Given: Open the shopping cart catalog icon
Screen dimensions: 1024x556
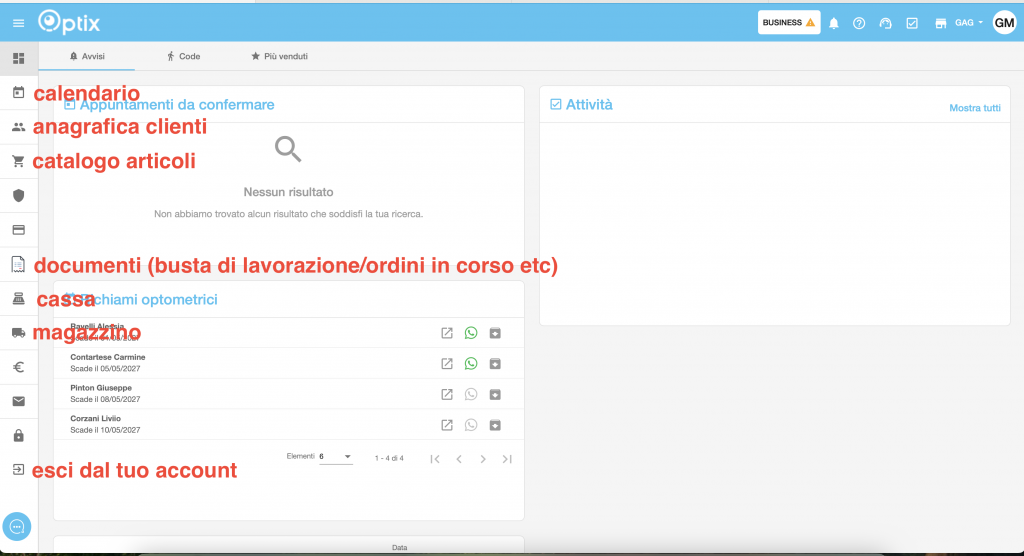Looking at the screenshot, I should tap(18, 161).
